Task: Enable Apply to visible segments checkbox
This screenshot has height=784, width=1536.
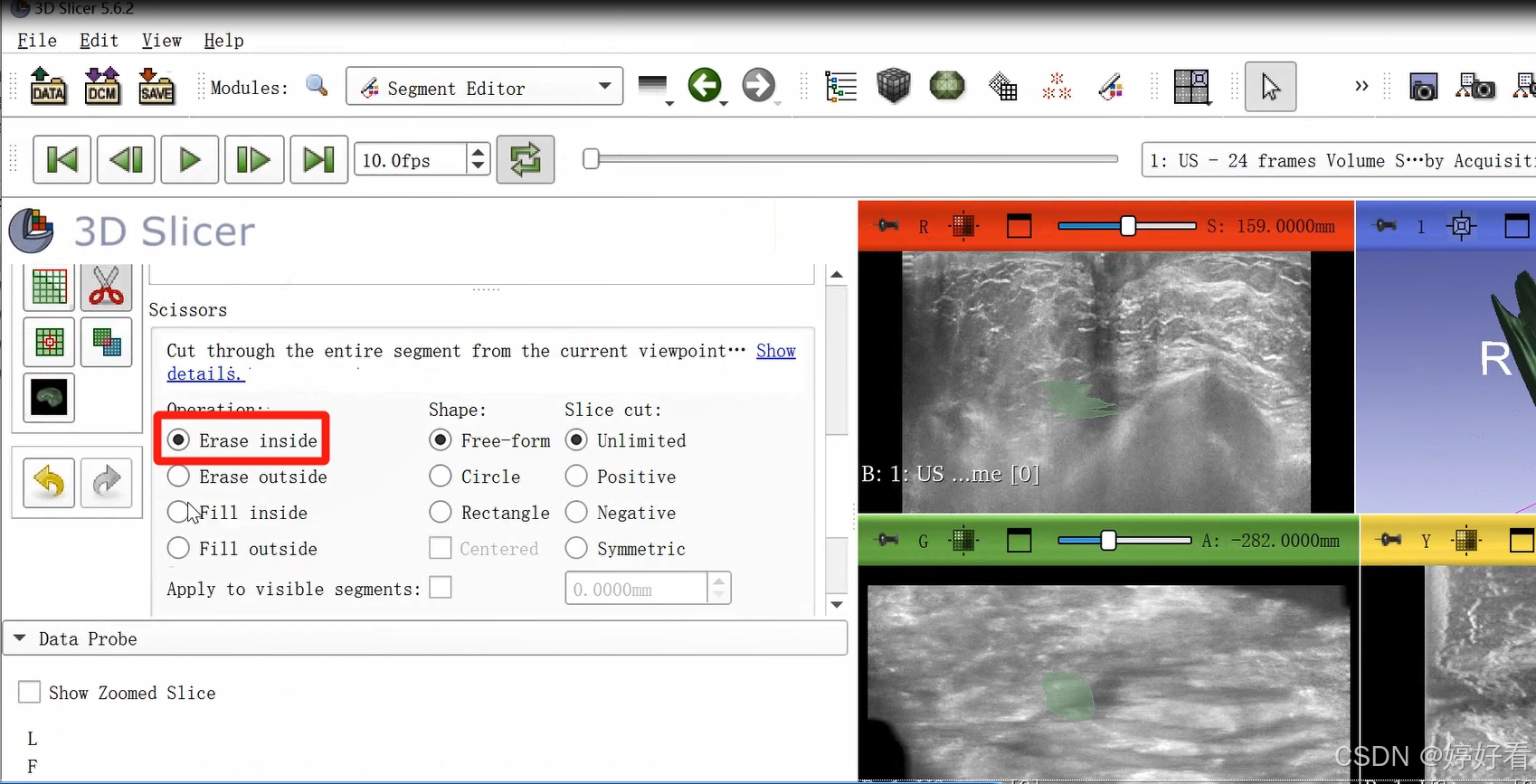Action: (441, 588)
